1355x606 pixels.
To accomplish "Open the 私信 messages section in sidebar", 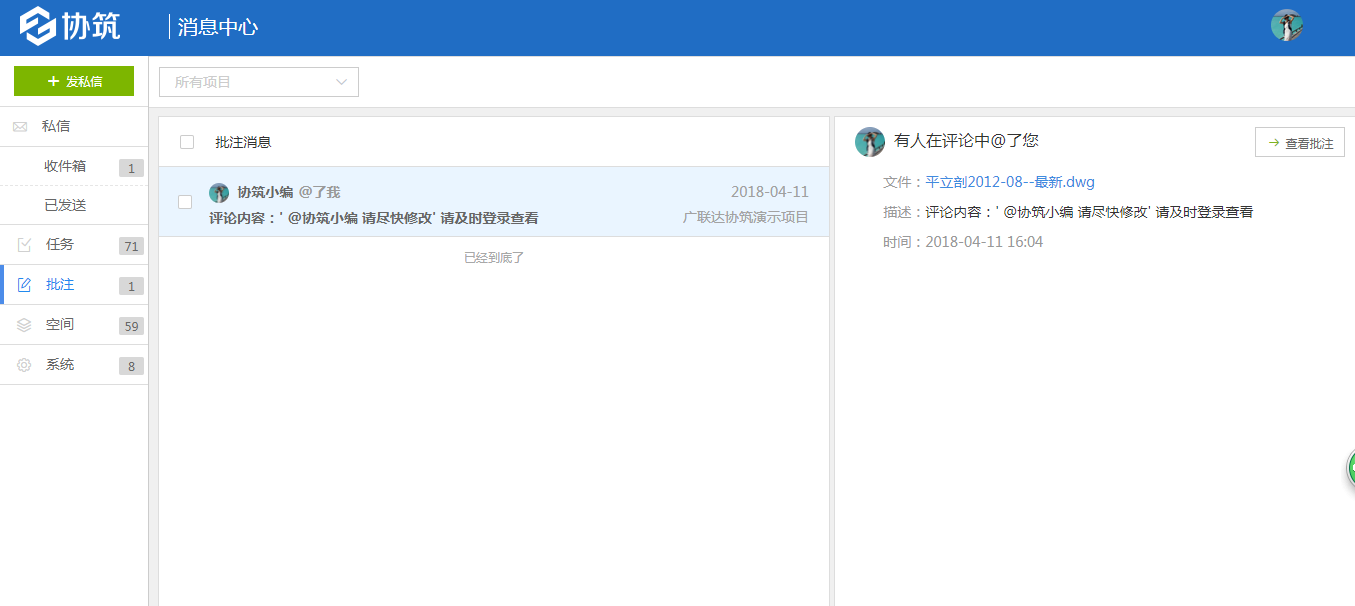I will [x=21, y=126].
